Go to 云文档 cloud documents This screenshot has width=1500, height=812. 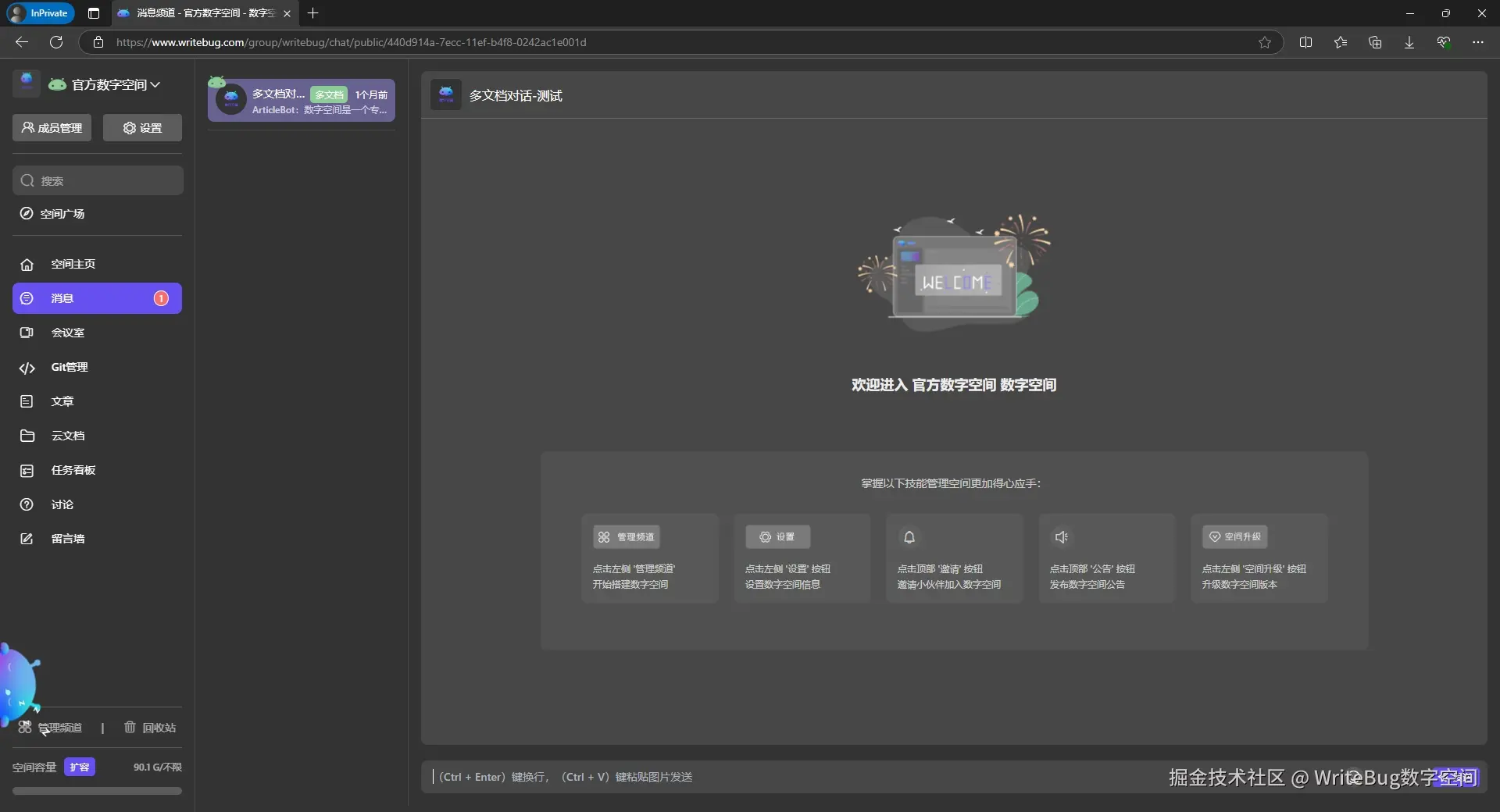[67, 436]
